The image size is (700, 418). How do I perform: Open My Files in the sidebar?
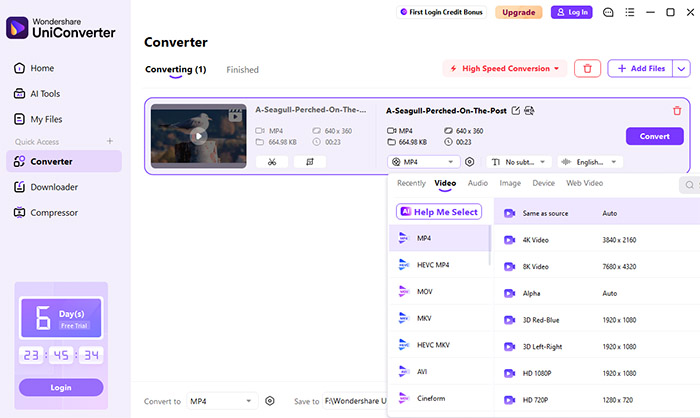point(38,119)
